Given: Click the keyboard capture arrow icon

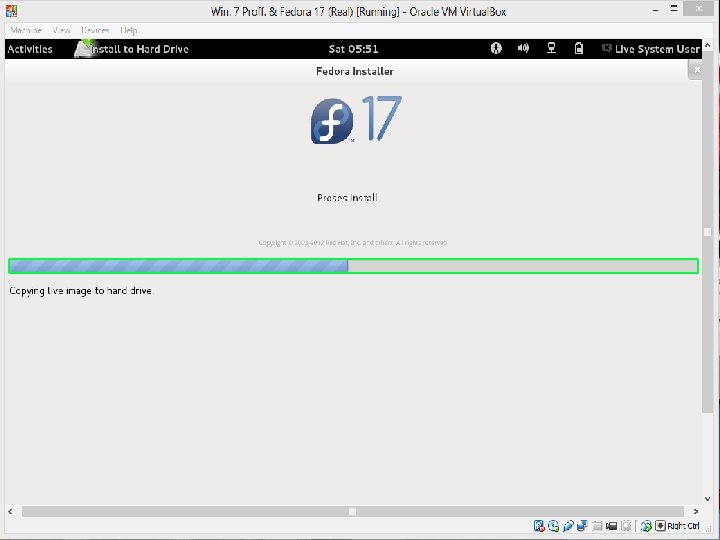Looking at the screenshot, I should click(660, 526).
